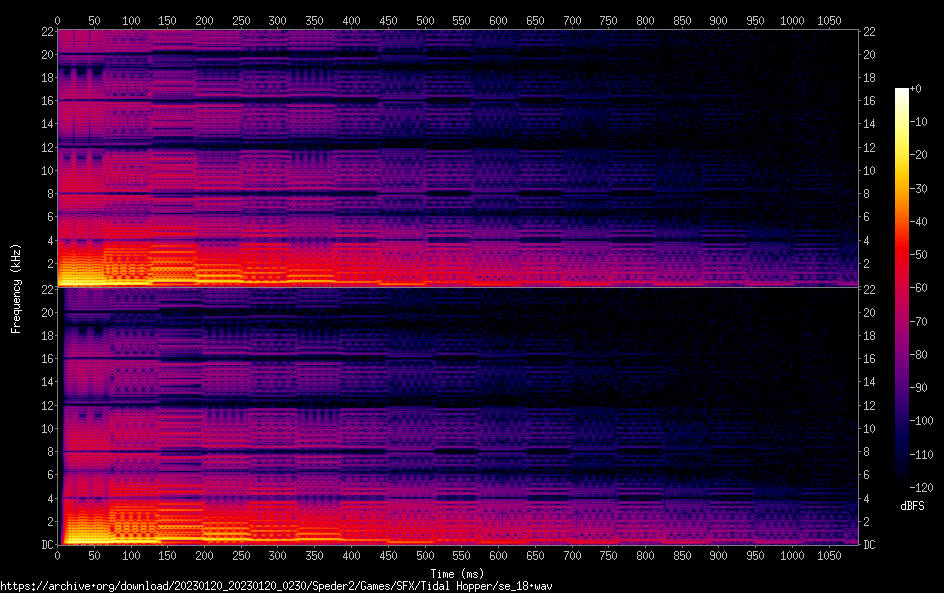The image size is (944, 593).
Task: Click the 1050 ms marker on bottom time axis
Action: (829, 556)
